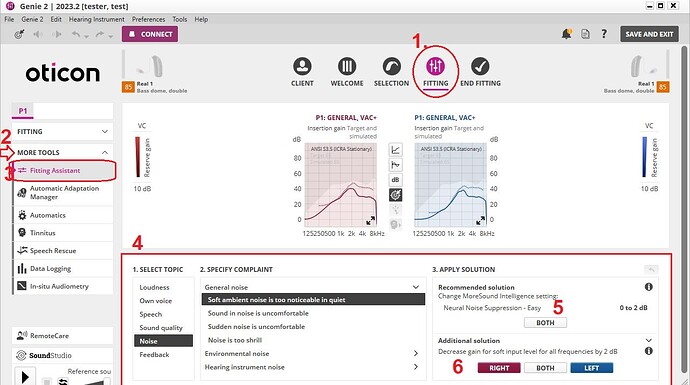The width and height of the screenshot is (690, 385).
Task: Click the detect instrument toolbar icon
Action: coord(19,34)
